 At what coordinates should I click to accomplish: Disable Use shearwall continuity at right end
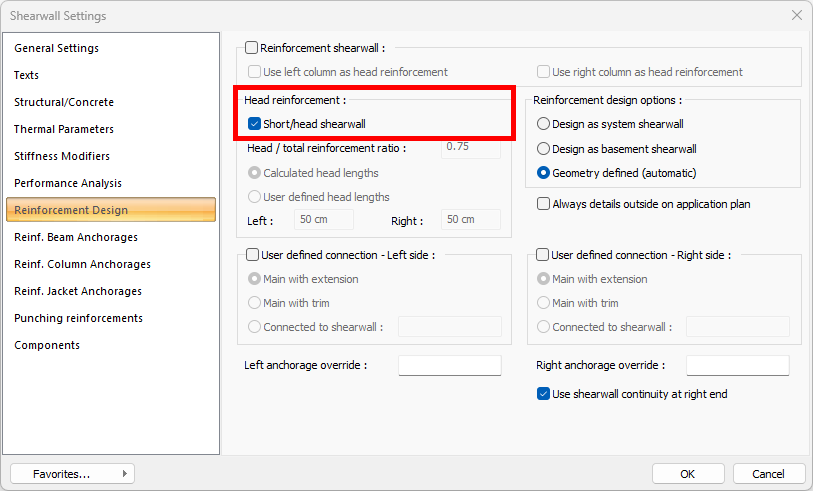[x=544, y=394]
